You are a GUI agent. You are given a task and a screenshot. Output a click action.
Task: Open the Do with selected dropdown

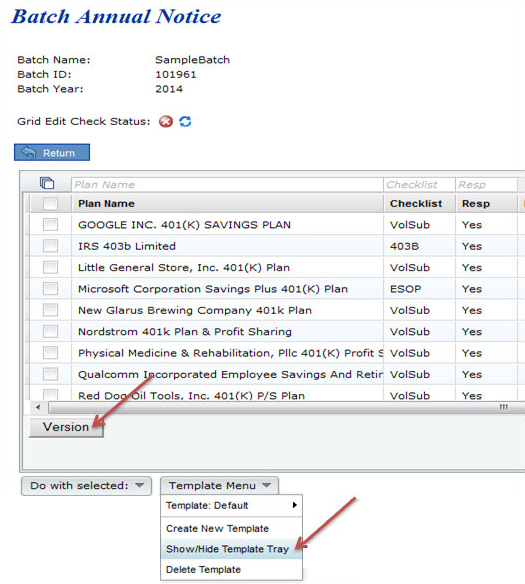click(x=86, y=486)
